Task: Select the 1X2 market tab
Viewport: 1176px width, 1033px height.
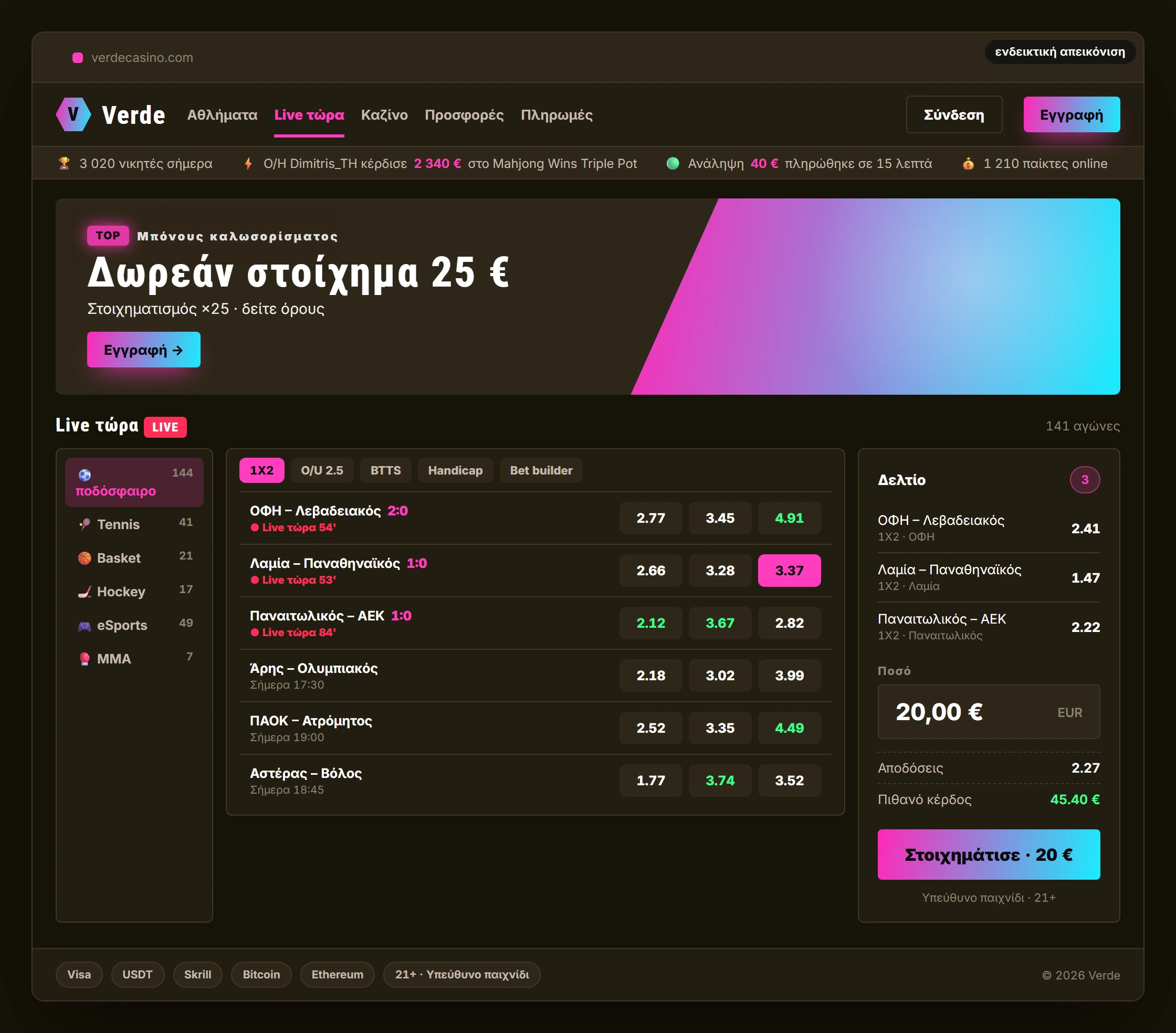Action: tap(262, 470)
